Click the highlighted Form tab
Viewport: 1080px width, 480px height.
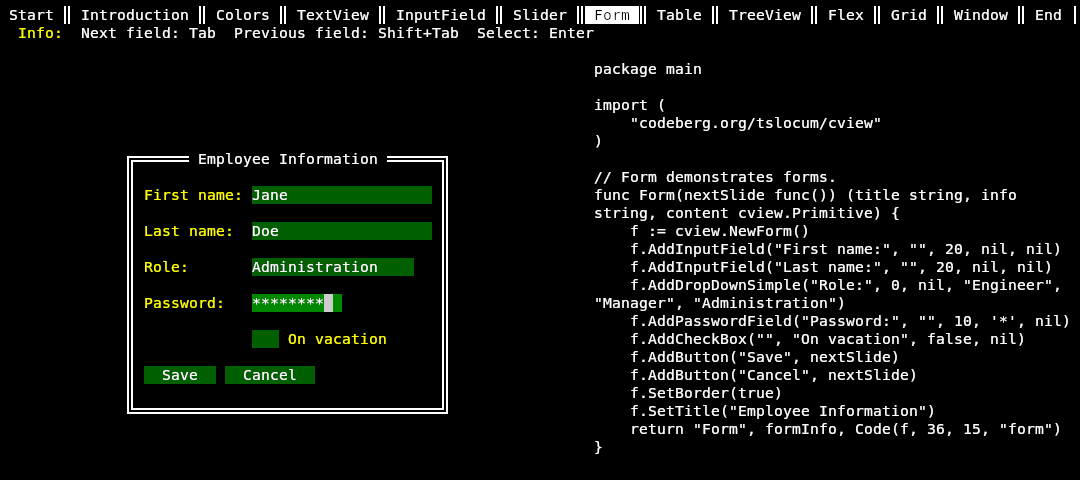coord(611,15)
